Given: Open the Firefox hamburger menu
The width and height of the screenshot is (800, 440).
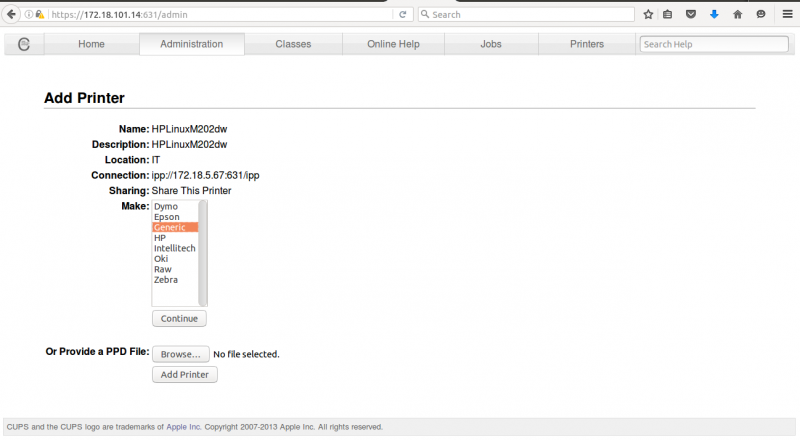Looking at the screenshot, I should [787, 14].
